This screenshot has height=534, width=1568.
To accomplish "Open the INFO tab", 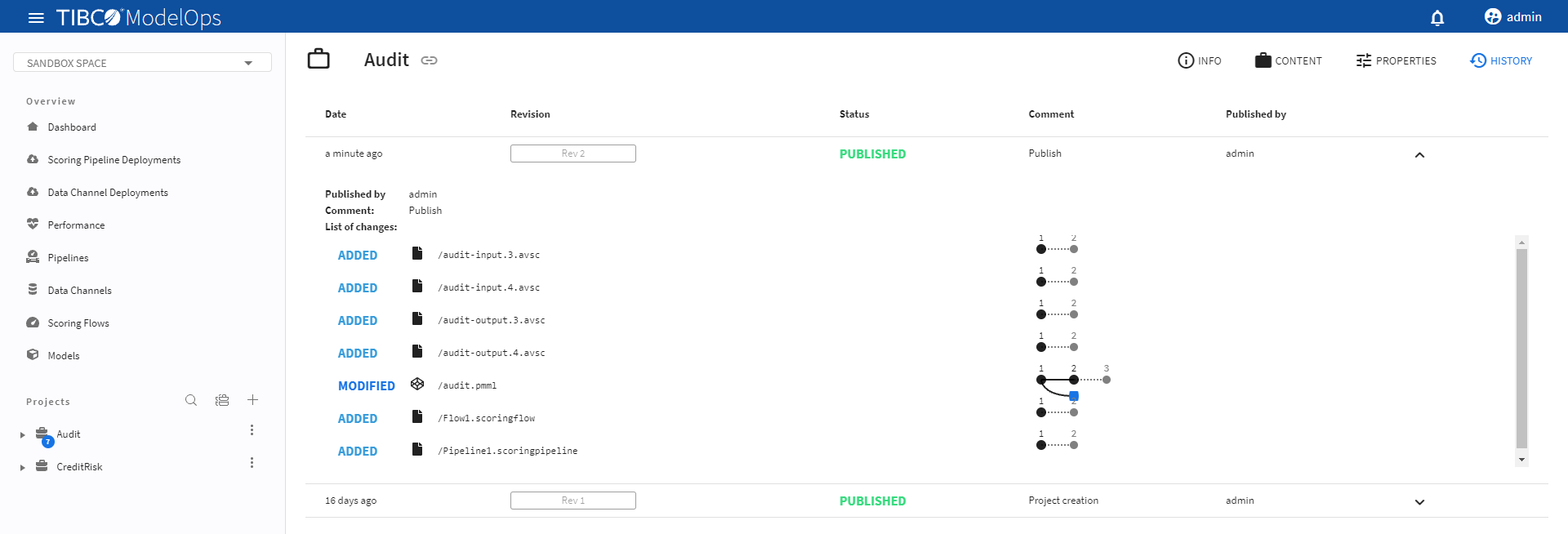I will [x=1200, y=60].
